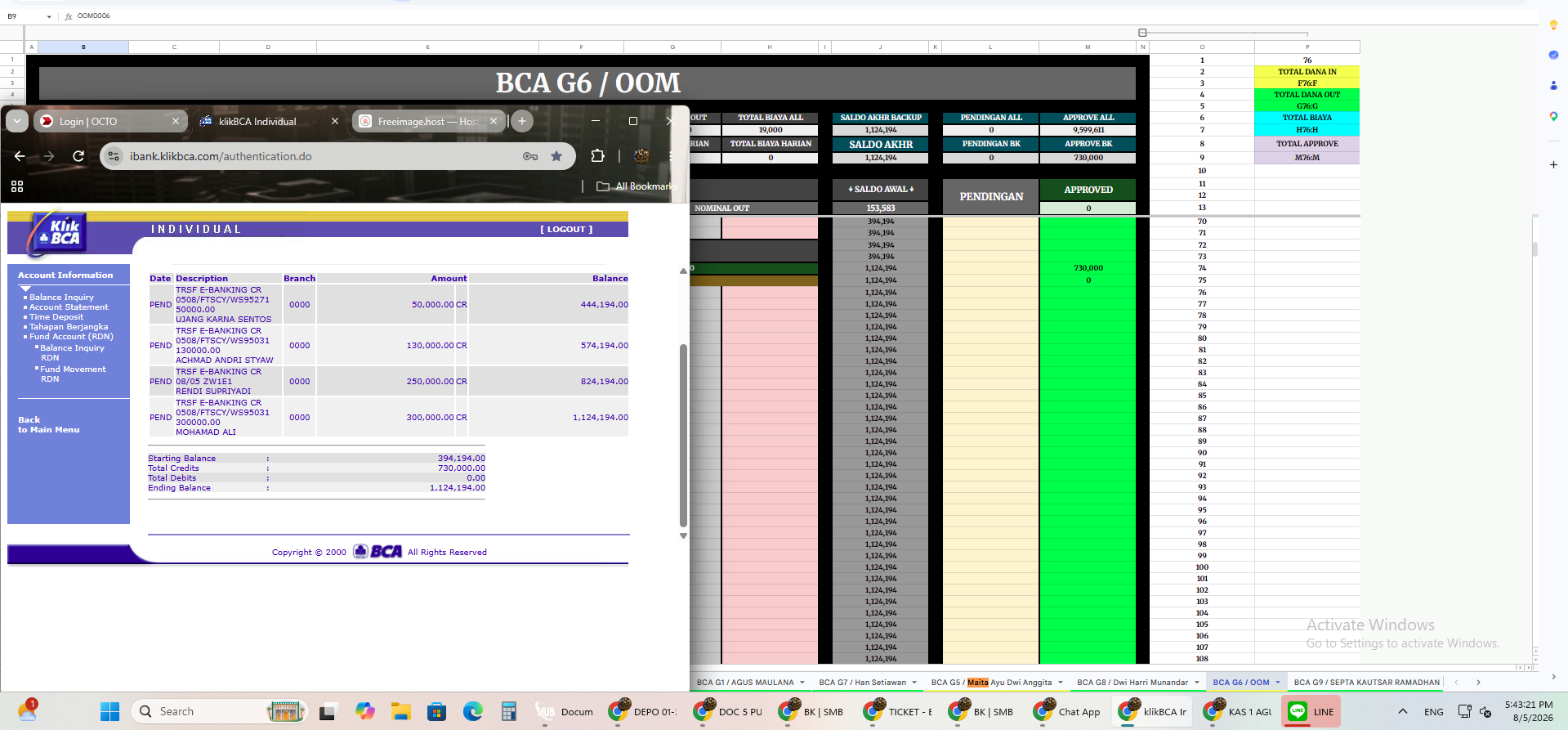Click the Windows taskbar Search box
1568x730 pixels.
[x=219, y=712]
